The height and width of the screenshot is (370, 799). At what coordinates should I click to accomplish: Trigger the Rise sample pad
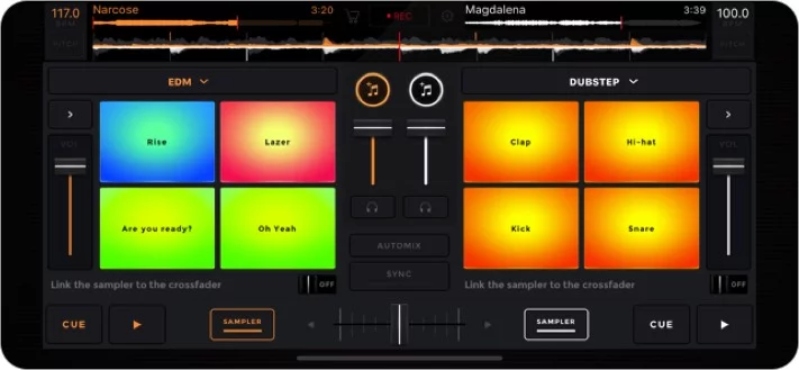click(157, 142)
